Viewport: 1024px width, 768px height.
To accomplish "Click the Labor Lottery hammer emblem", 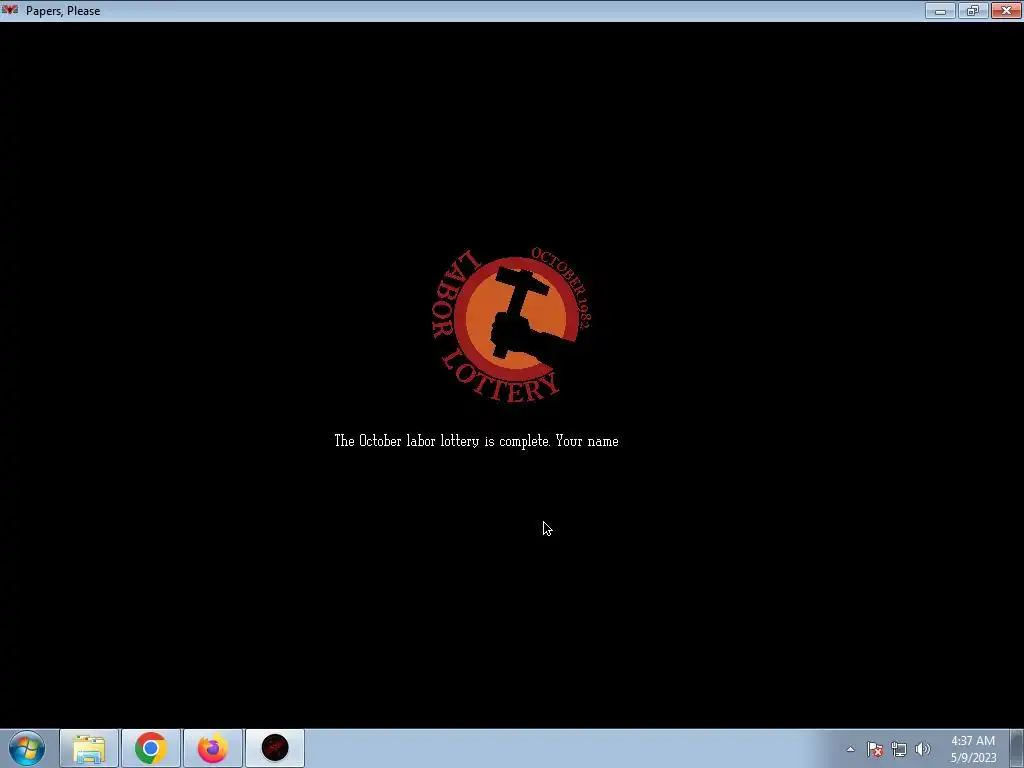I will click(x=513, y=325).
